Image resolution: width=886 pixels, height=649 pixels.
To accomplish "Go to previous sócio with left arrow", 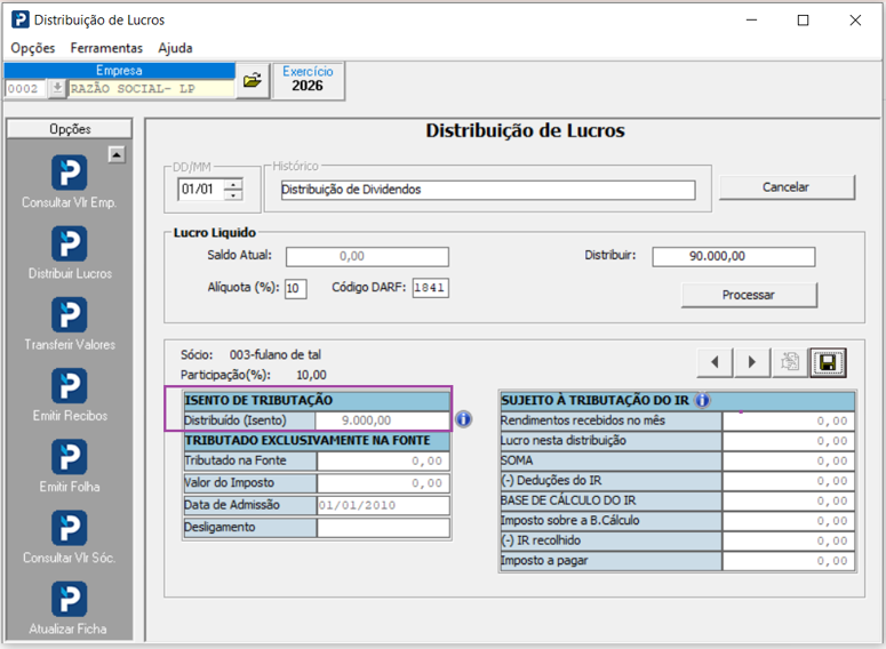I will pos(715,362).
